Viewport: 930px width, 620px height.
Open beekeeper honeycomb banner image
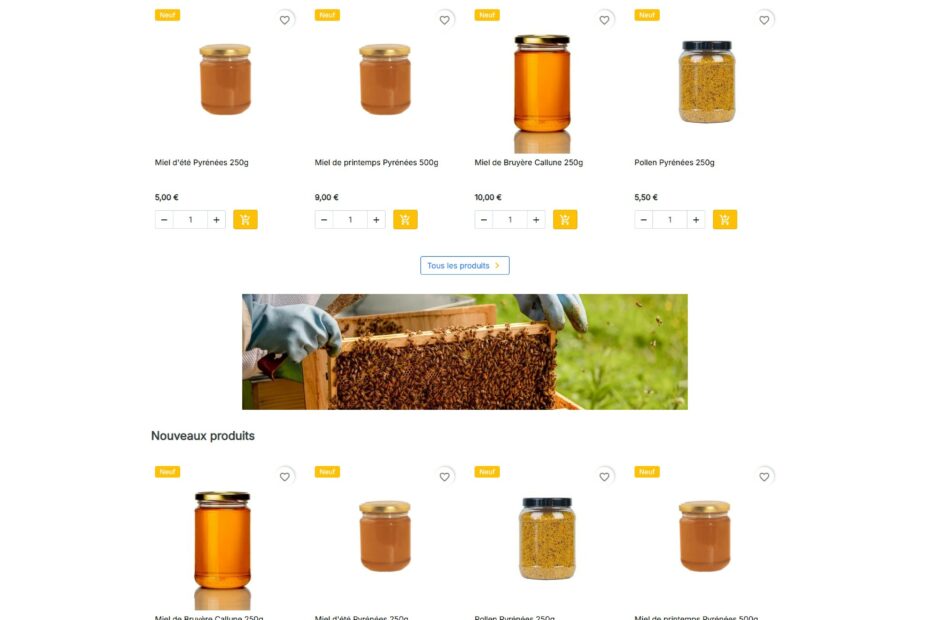click(464, 351)
